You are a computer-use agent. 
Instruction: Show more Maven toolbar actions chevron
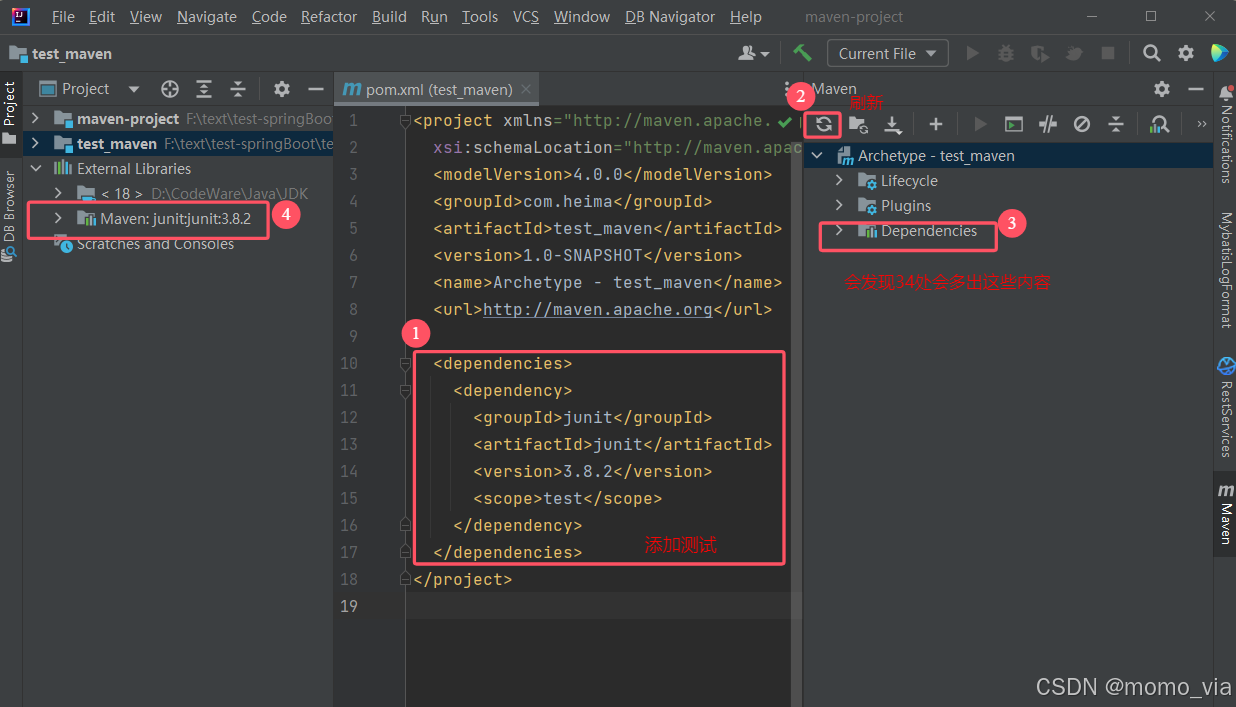(1201, 124)
